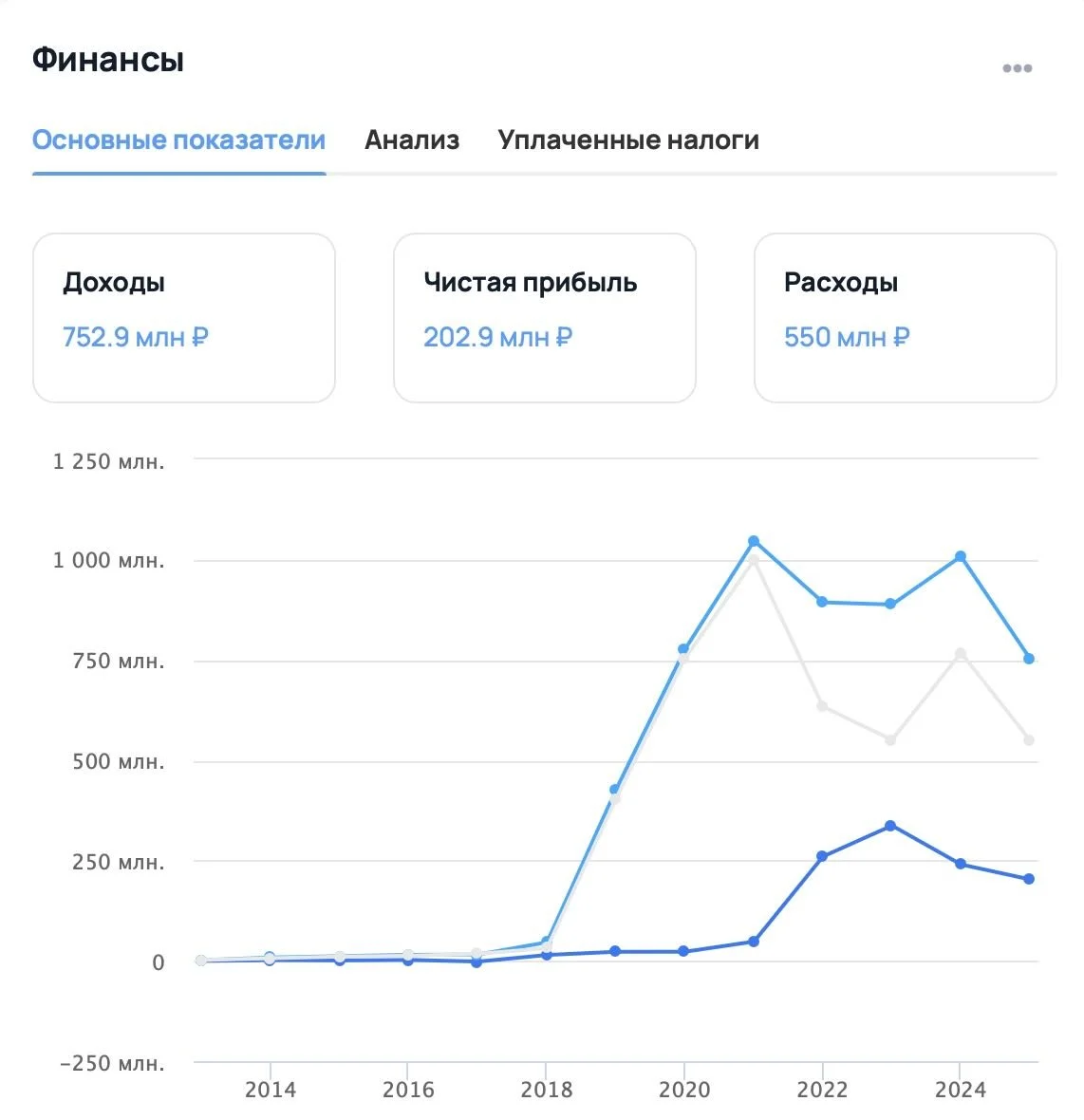
Task: Click the income data point for 2019
Action: pyautogui.click(x=615, y=790)
